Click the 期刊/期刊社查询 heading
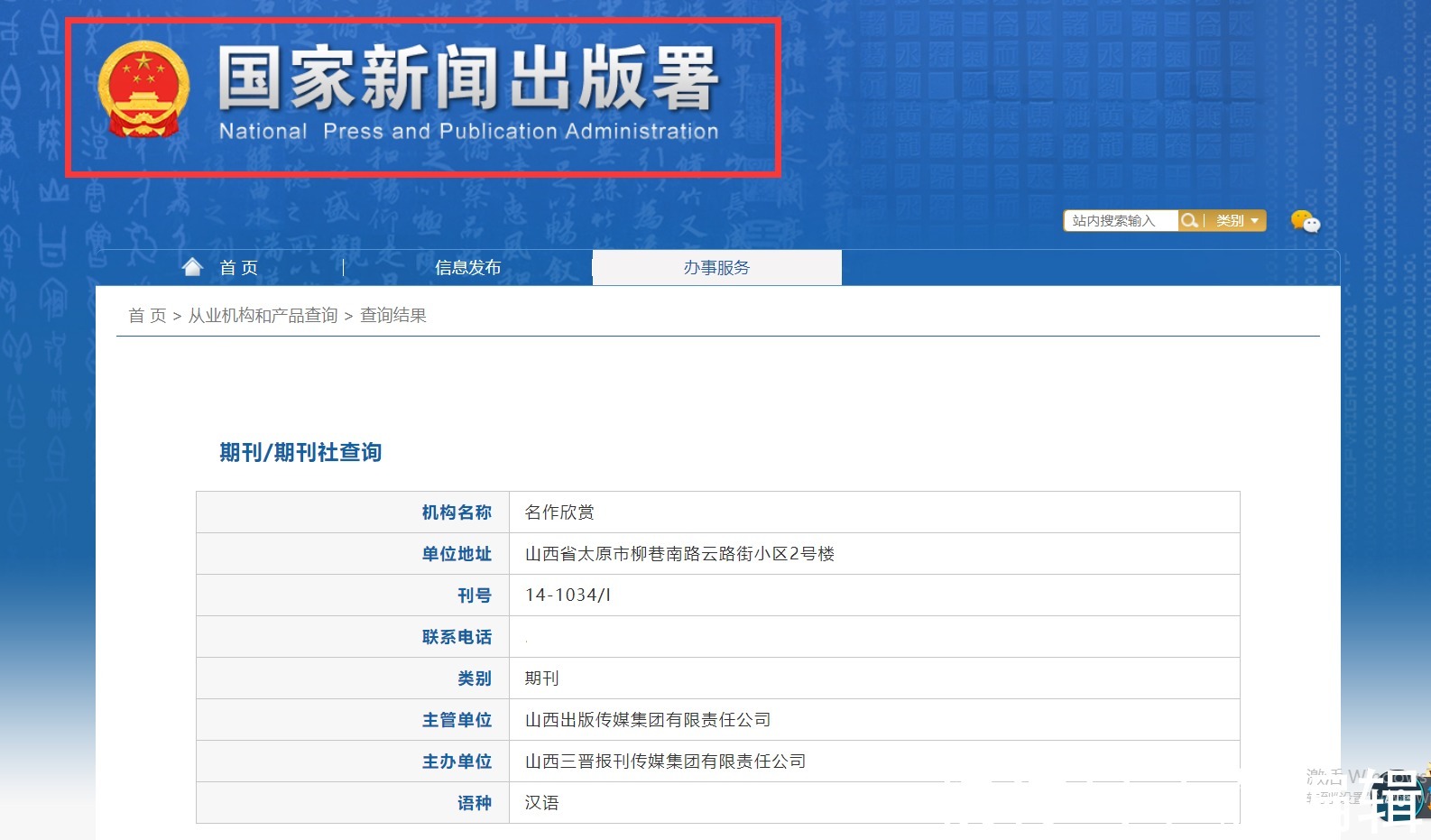 (x=300, y=452)
